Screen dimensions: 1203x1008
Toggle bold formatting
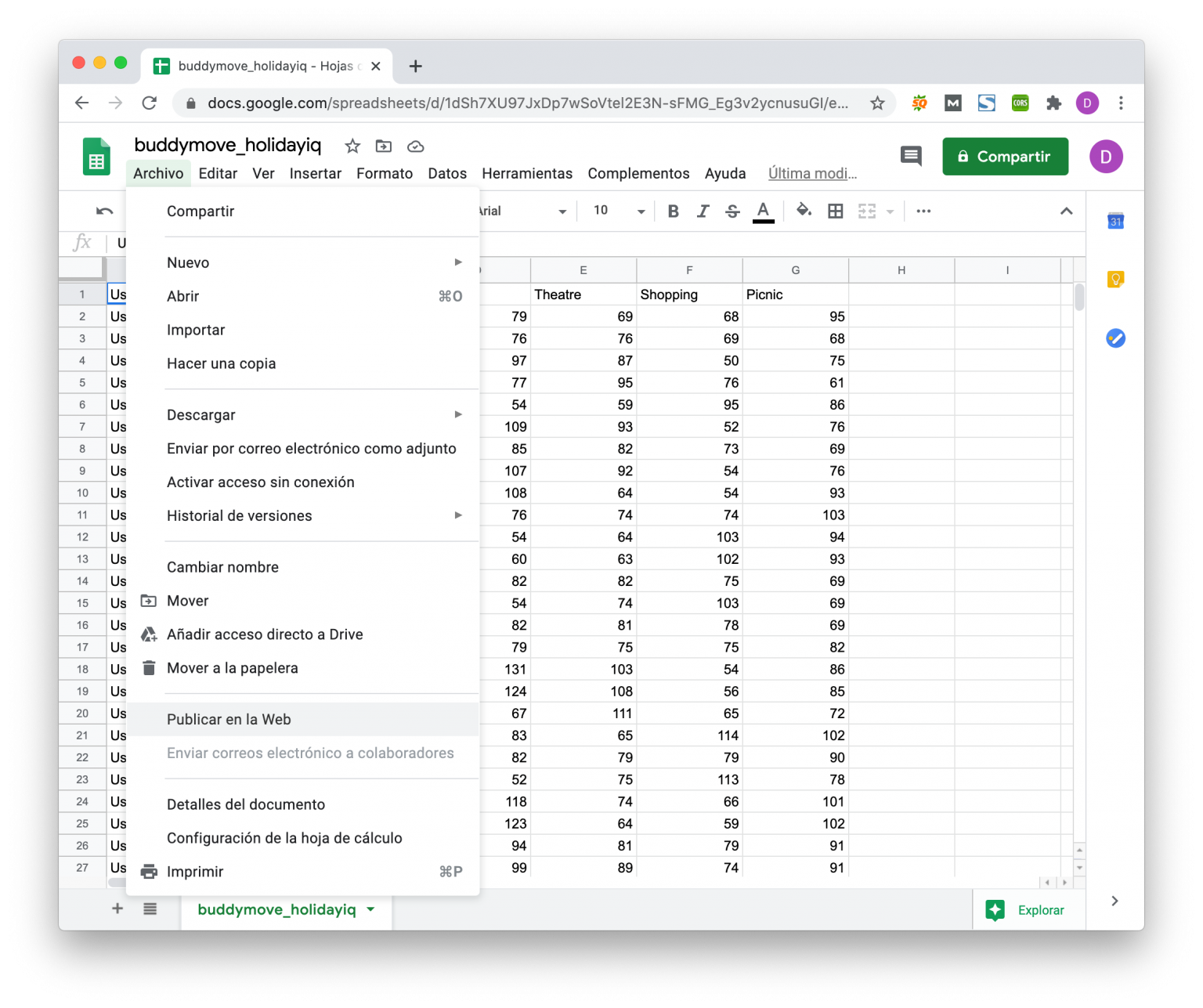673,211
